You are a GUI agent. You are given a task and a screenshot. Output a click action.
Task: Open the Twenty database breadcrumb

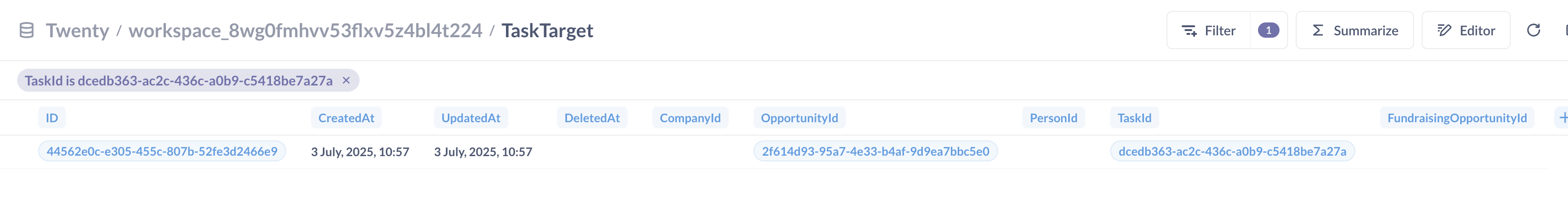(77, 31)
